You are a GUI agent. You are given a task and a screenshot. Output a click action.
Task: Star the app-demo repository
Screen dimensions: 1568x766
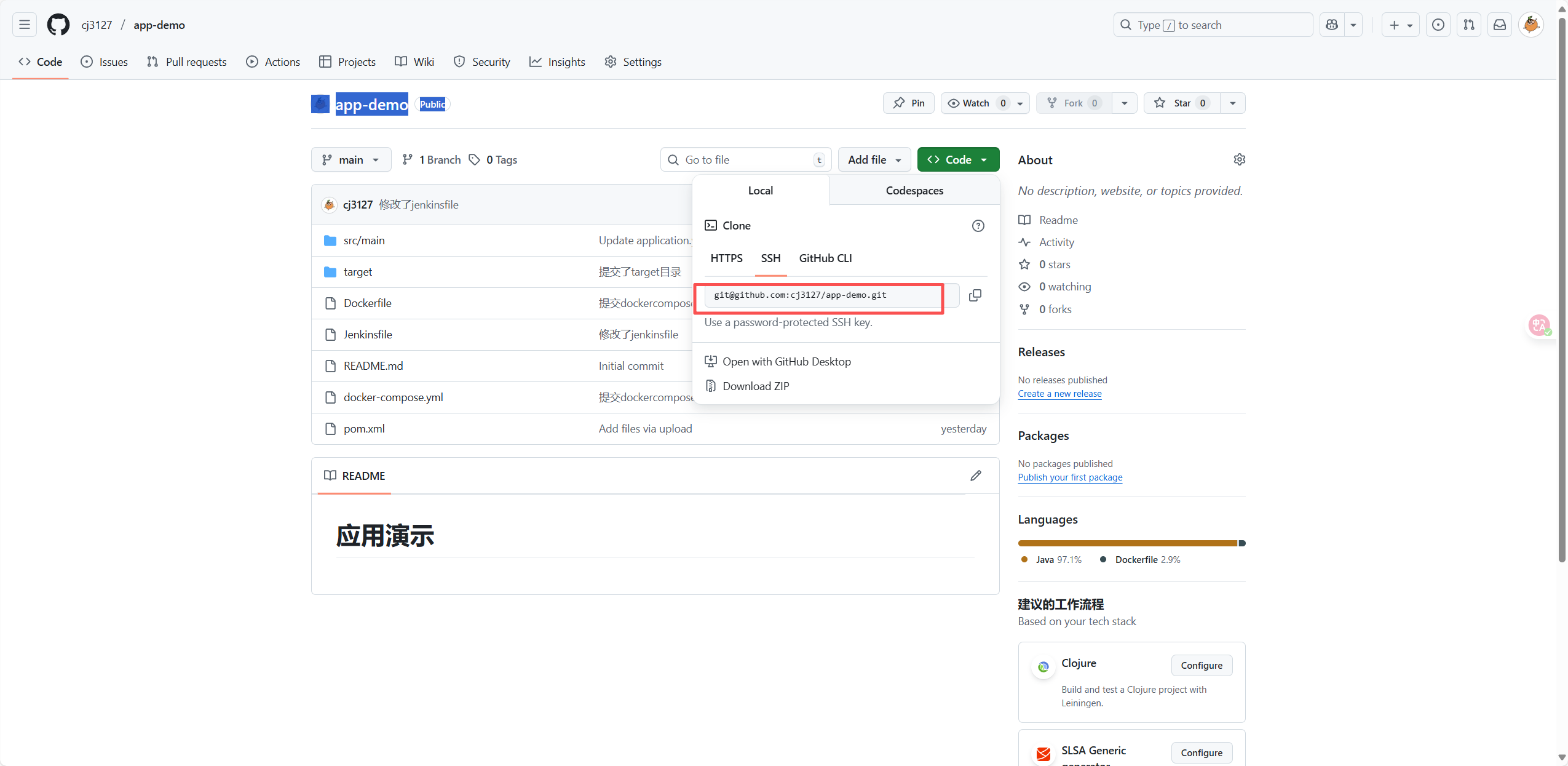click(x=1181, y=103)
